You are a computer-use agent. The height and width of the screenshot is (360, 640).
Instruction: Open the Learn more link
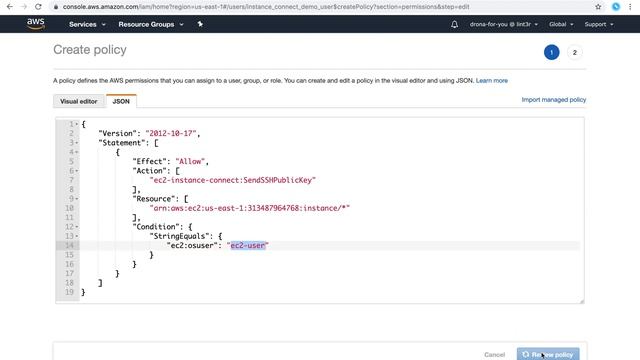point(492,81)
